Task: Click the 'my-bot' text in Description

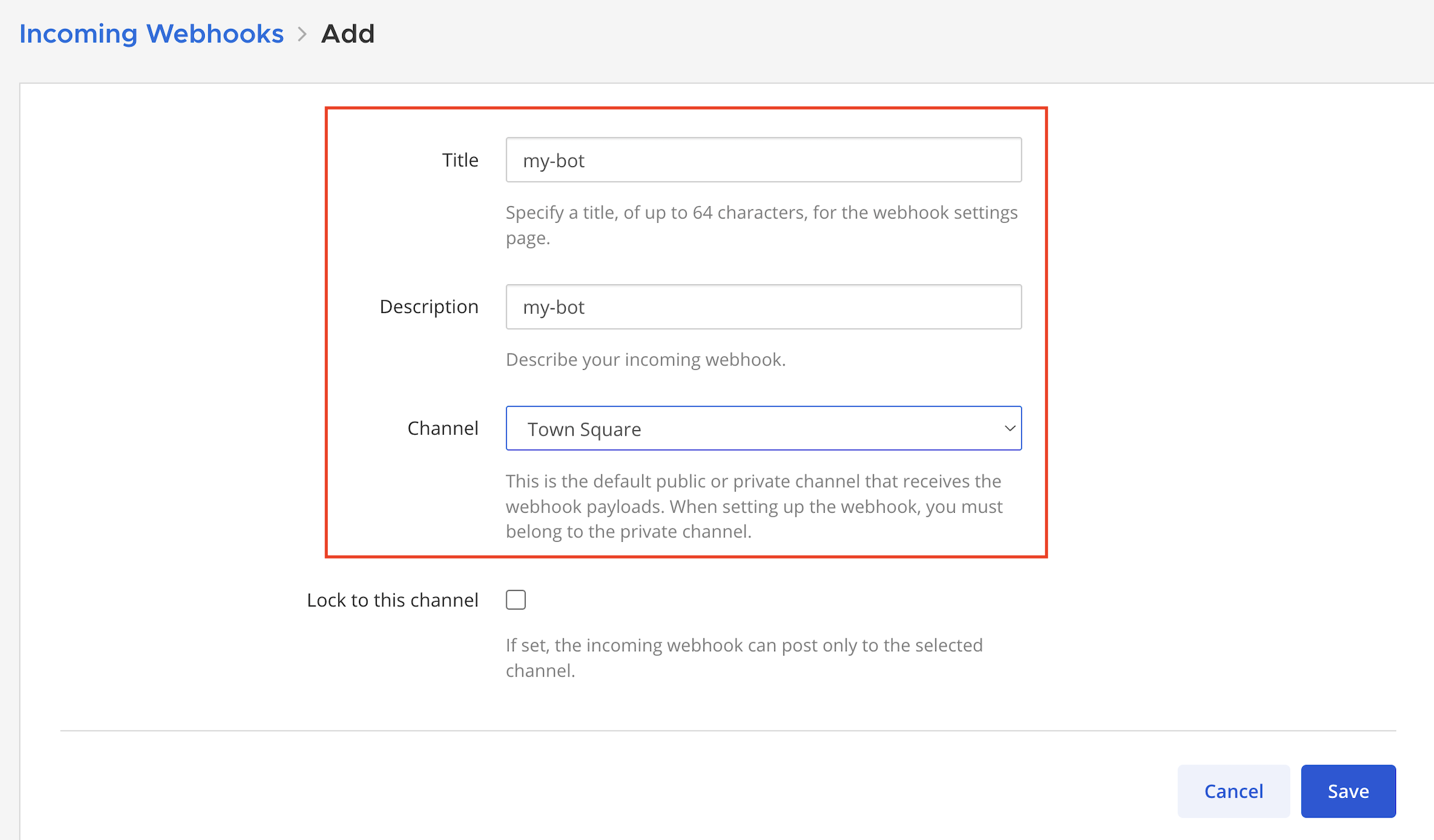Action: (553, 307)
